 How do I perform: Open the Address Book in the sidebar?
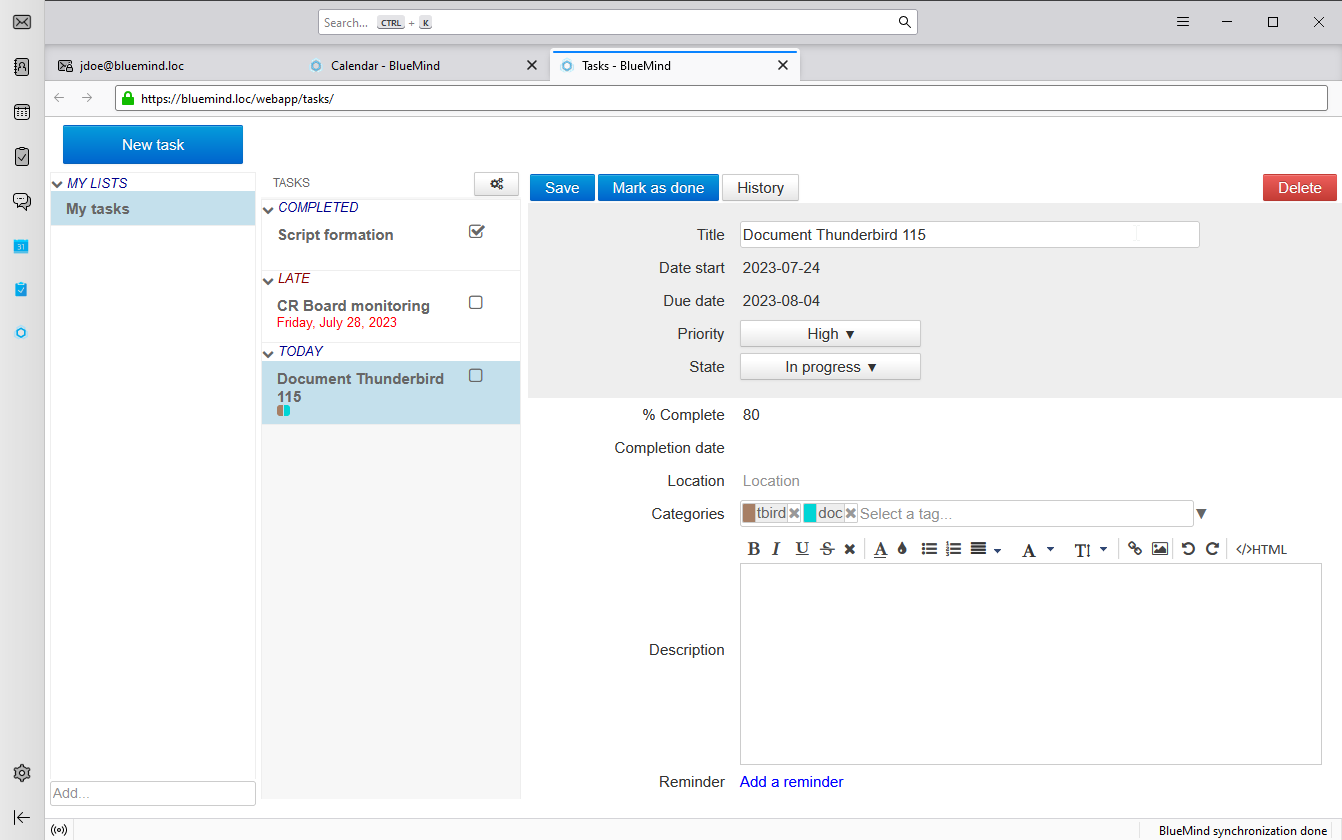coord(22,67)
